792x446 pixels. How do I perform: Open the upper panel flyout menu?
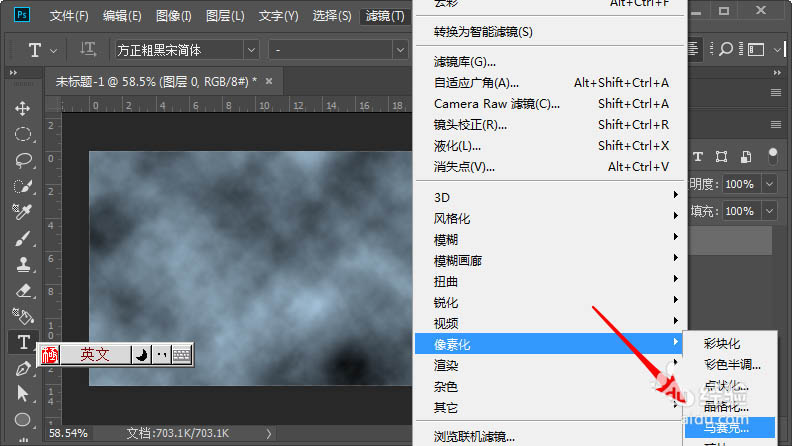tap(776, 92)
